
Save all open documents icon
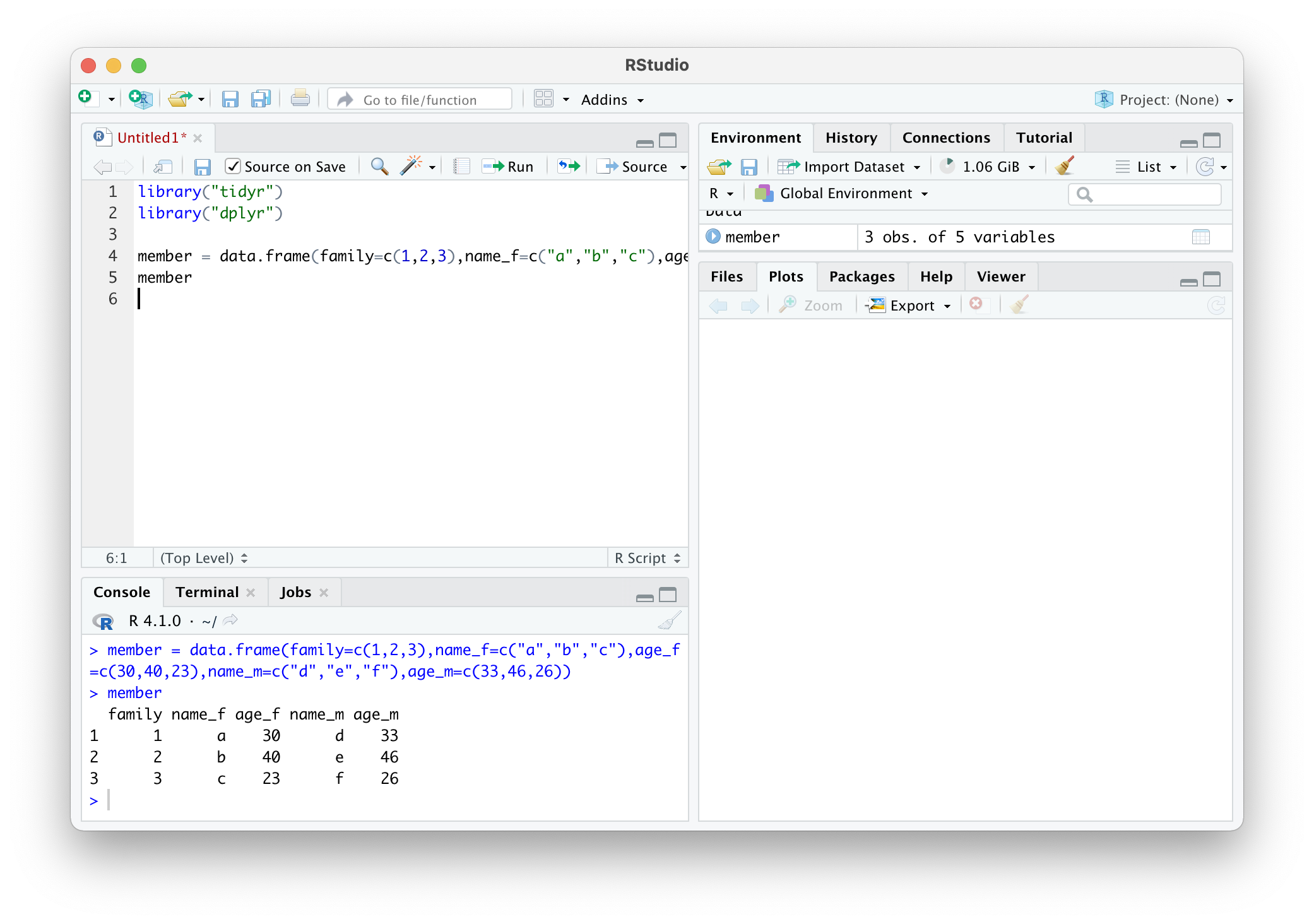point(261,99)
